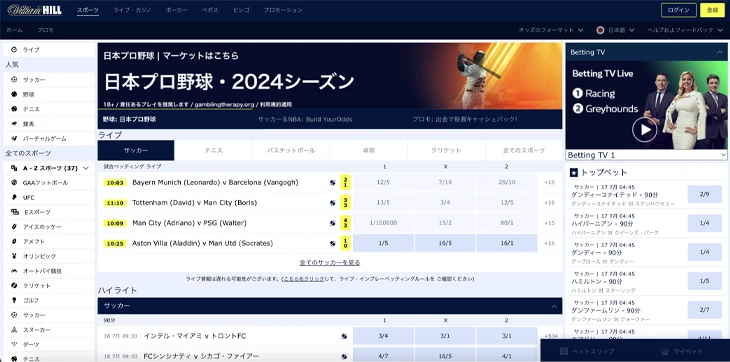Screen dimensions: 730x362
Task: Expand A - Z スポーツ (37) list
Action: coord(49,168)
